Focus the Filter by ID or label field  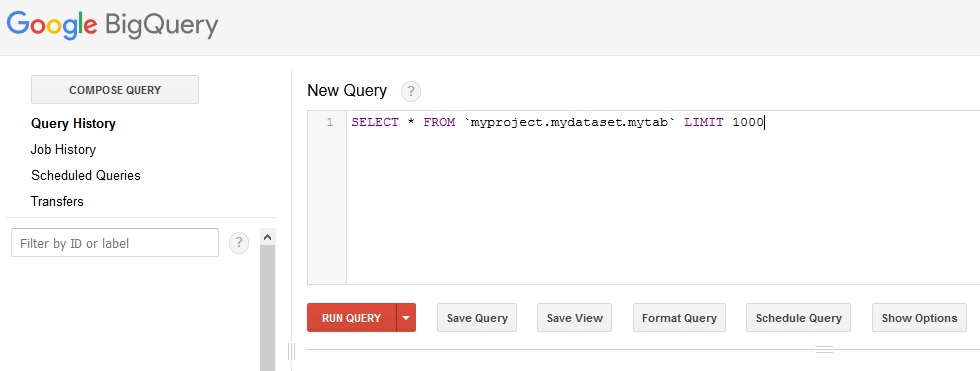point(115,243)
